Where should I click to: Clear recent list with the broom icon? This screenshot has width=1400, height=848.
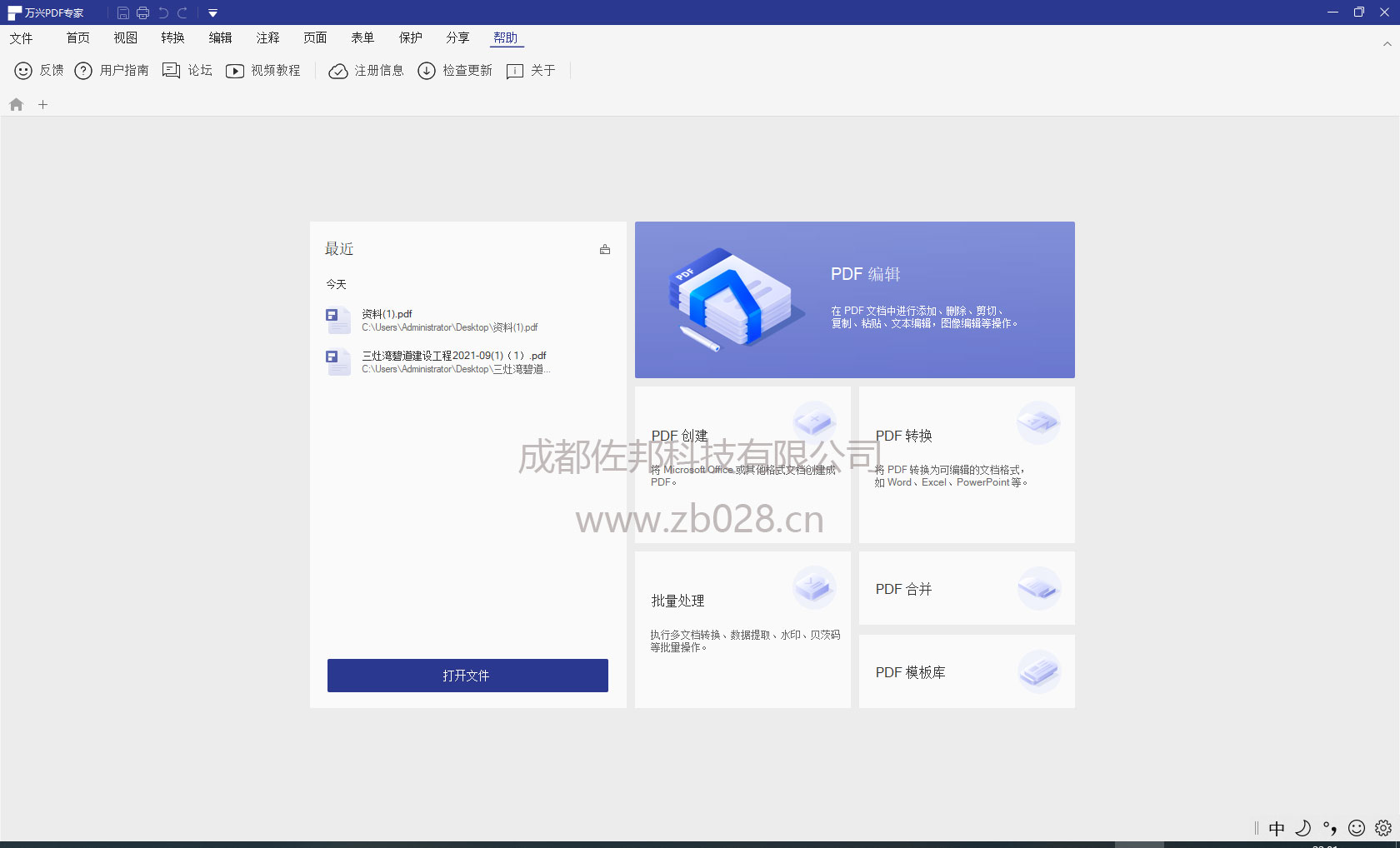coord(605,249)
